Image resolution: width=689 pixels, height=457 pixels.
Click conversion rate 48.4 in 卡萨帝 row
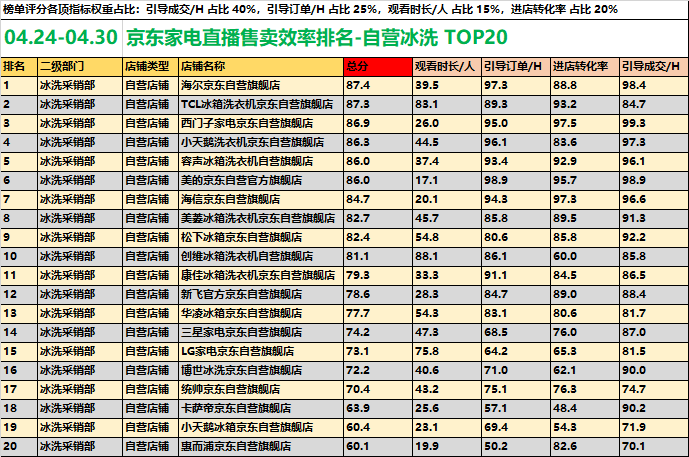(x=585, y=408)
